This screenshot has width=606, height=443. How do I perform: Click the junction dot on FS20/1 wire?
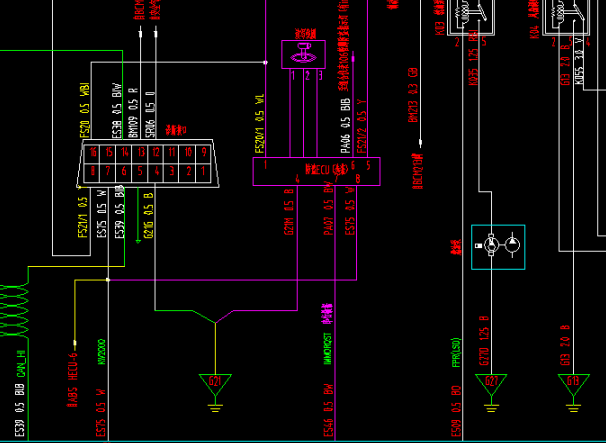[x=265, y=62]
